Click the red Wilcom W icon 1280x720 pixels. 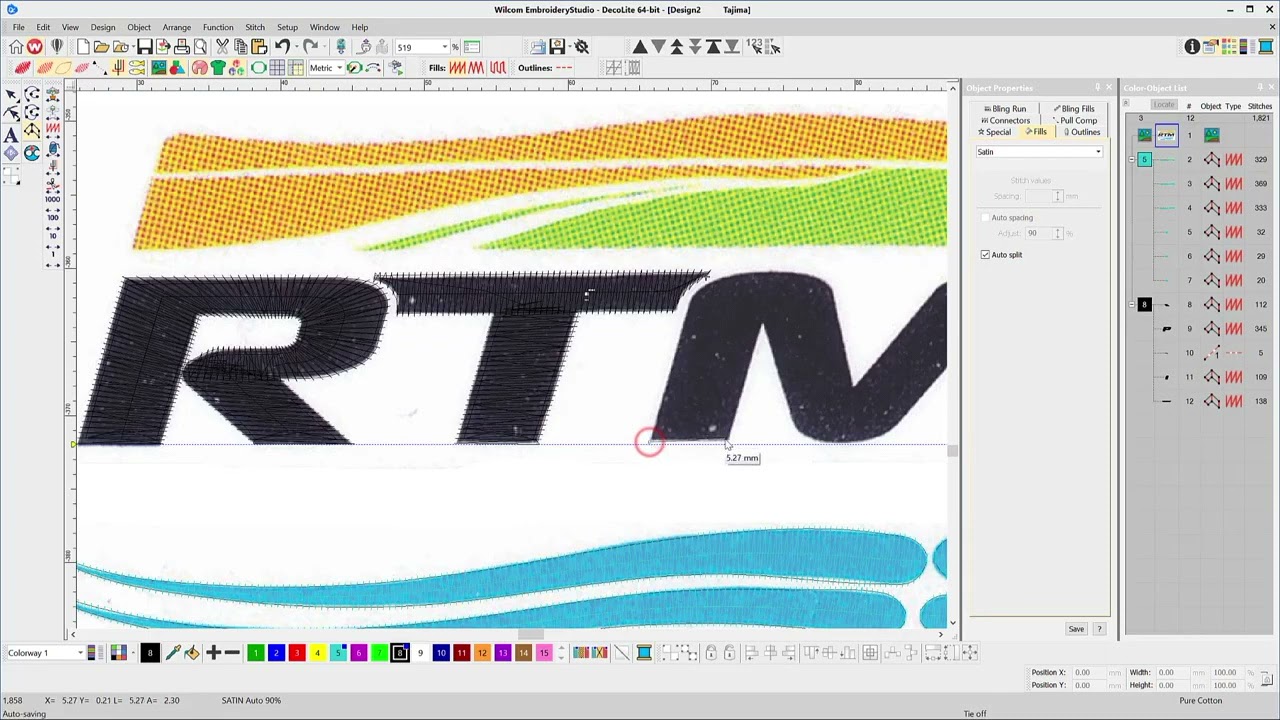tap(35, 47)
